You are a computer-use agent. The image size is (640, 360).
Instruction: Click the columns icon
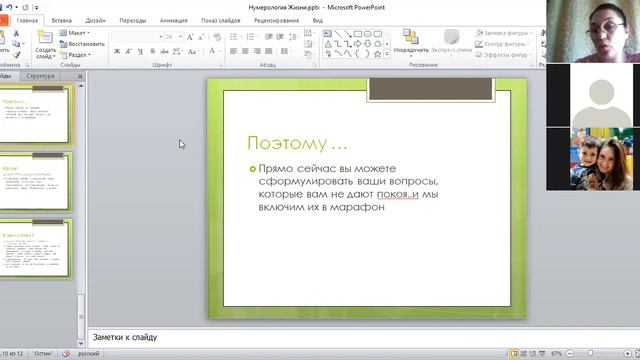pyautogui.click(x=285, y=51)
